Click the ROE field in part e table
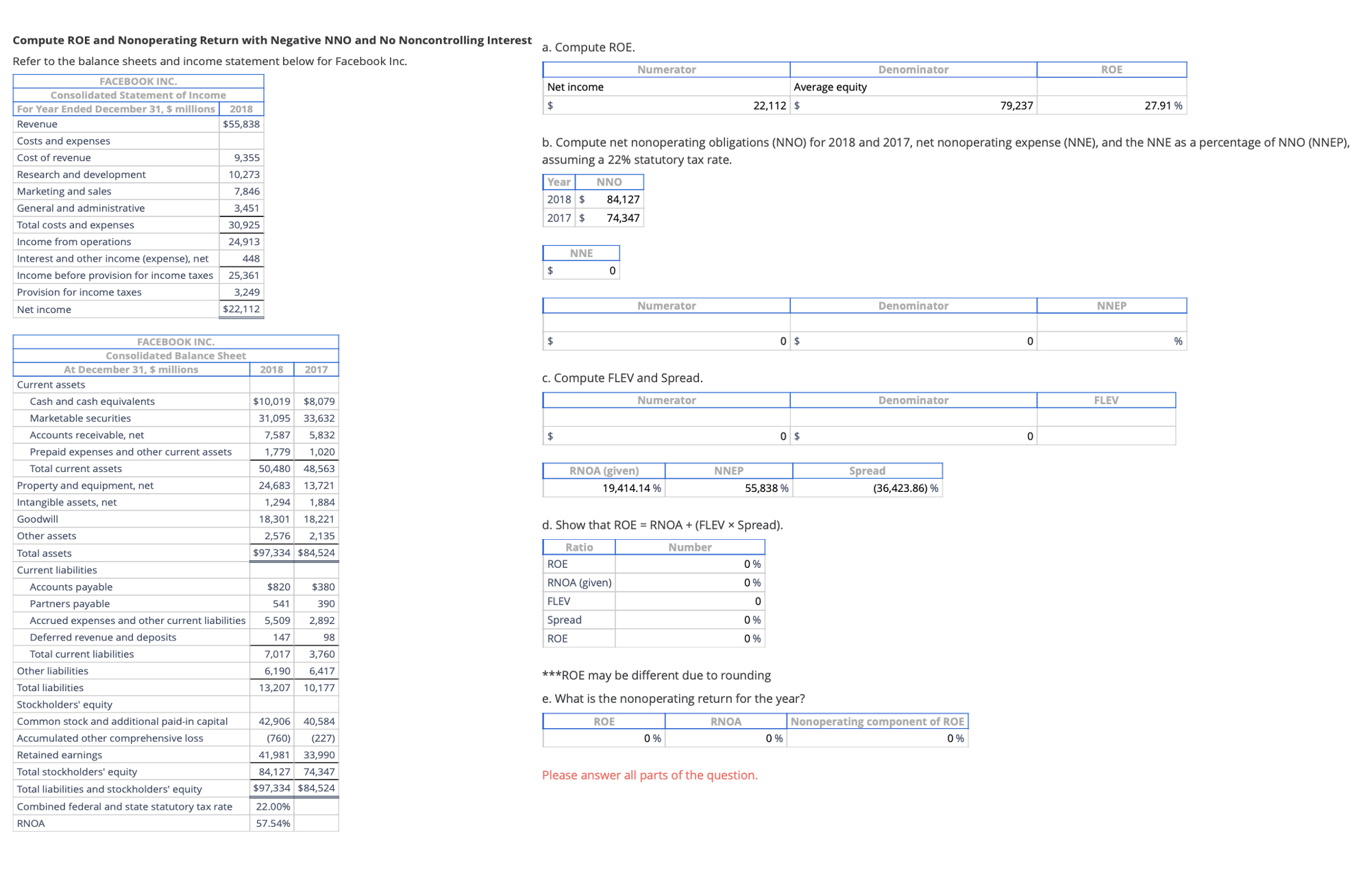The image size is (1365, 896). [602, 738]
